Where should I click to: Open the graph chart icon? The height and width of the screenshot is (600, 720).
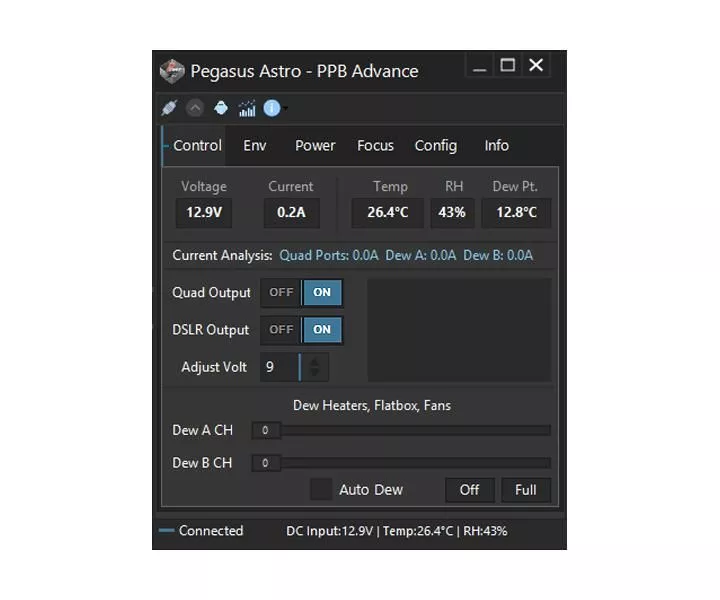coord(247,108)
